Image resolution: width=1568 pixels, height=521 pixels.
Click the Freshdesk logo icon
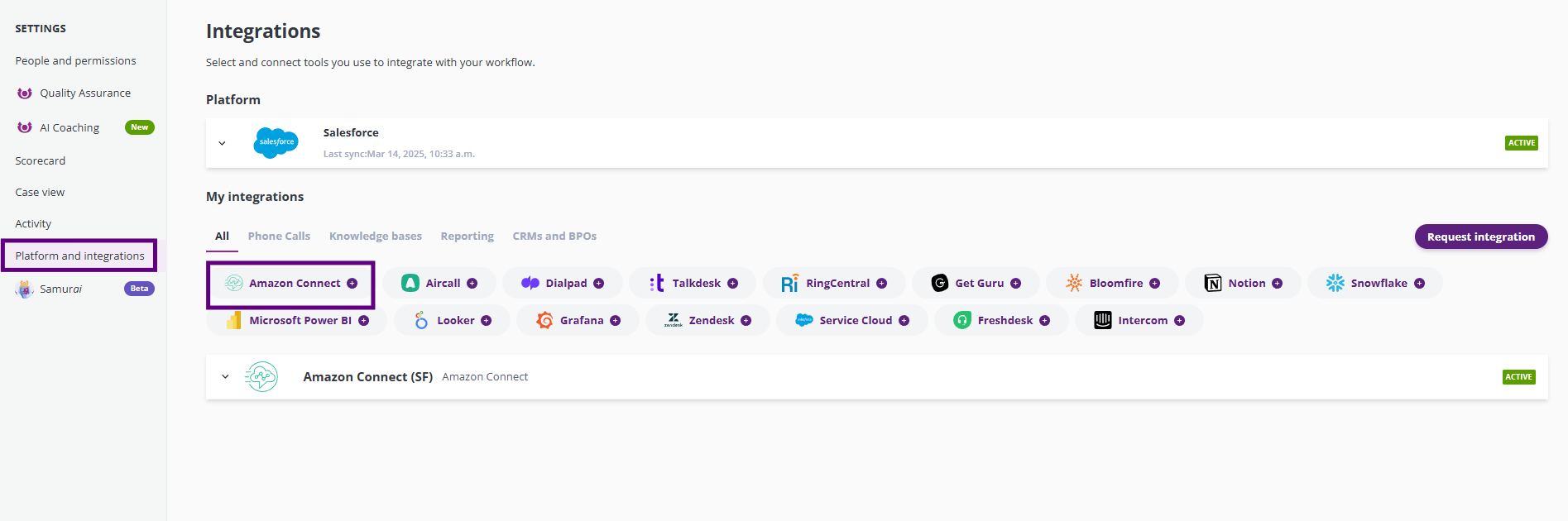tap(962, 321)
